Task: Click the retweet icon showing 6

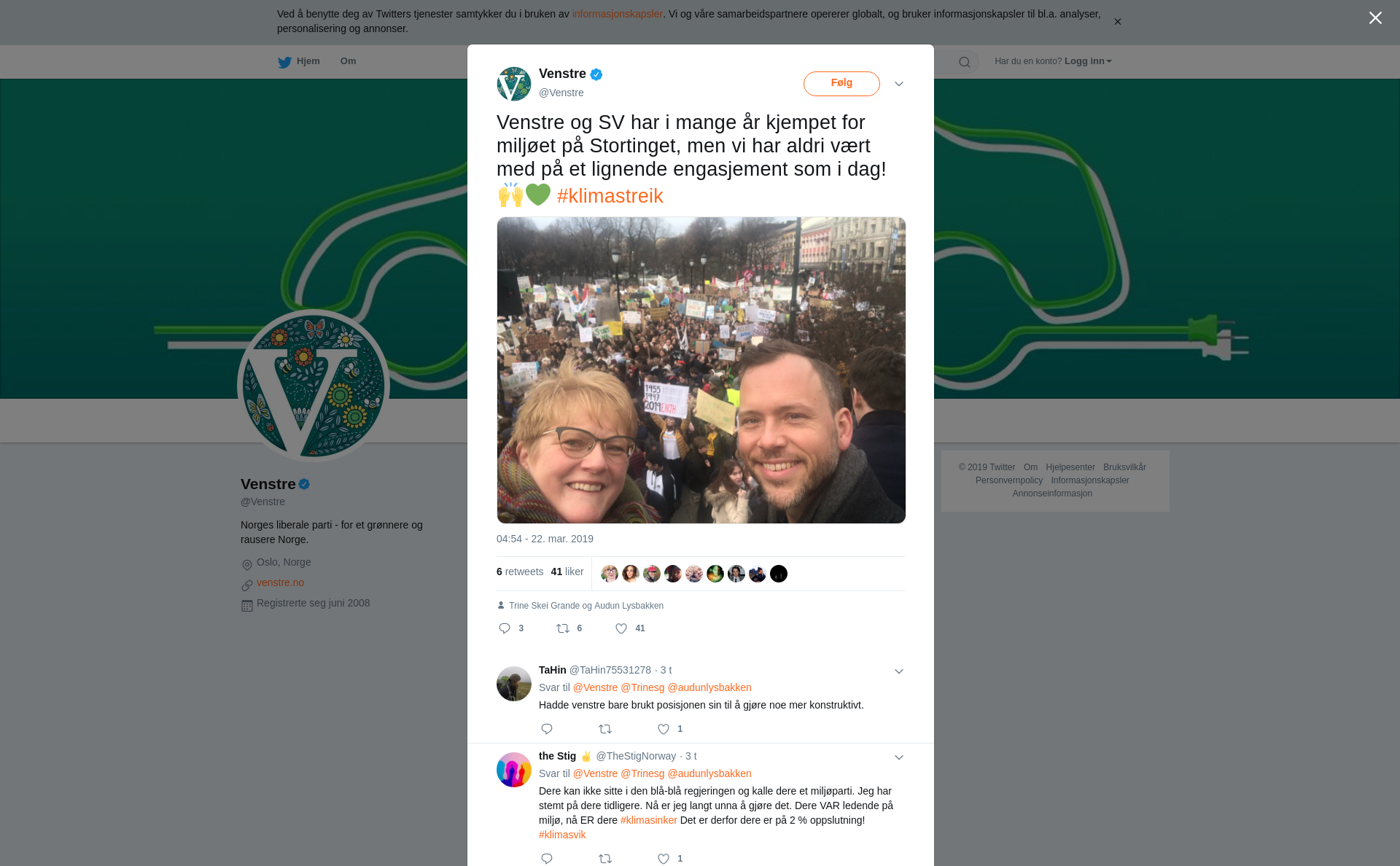Action: (x=563, y=628)
